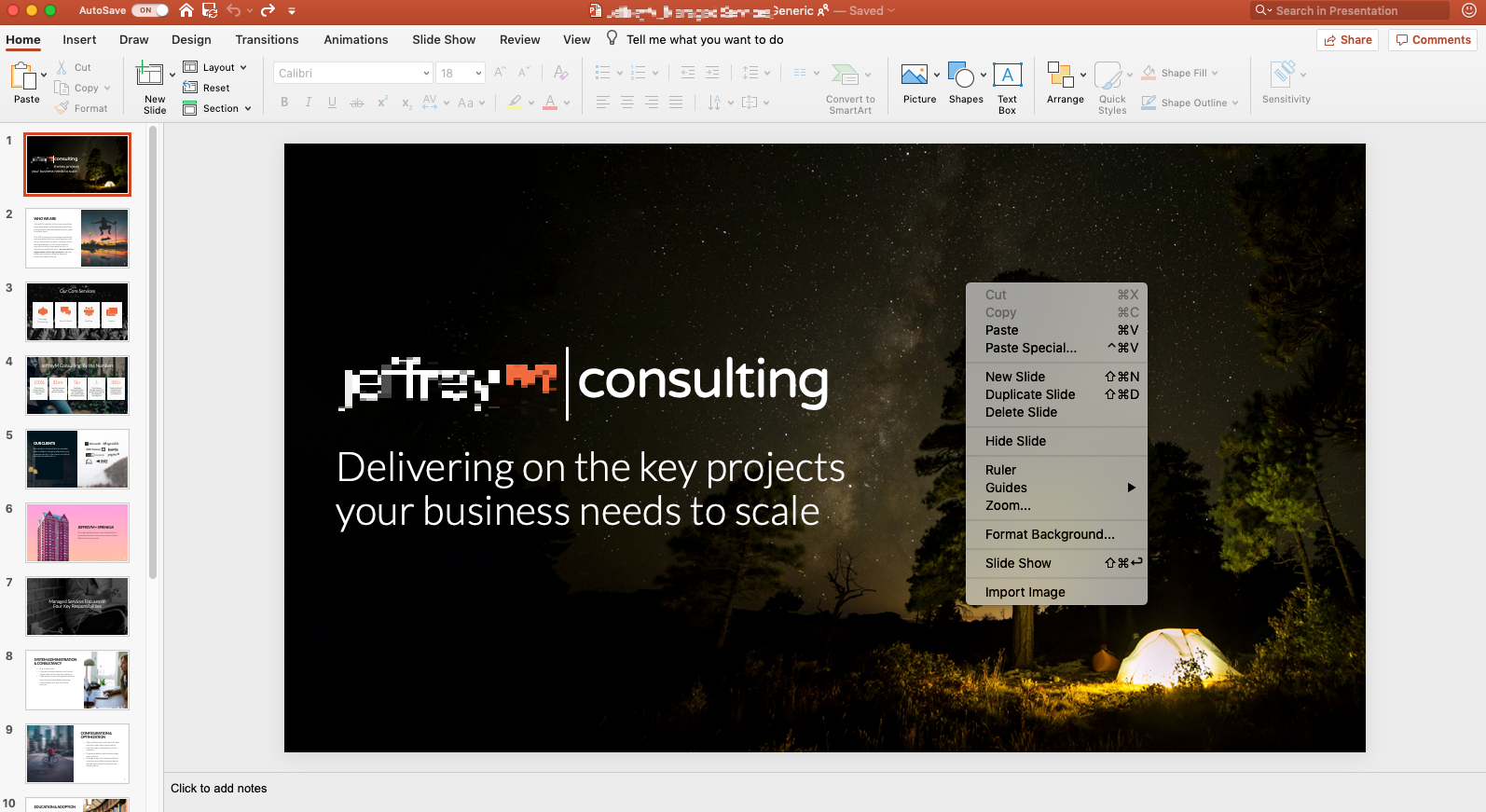This screenshot has width=1486, height=812.
Task: Click the font color button
Action: 550,103
